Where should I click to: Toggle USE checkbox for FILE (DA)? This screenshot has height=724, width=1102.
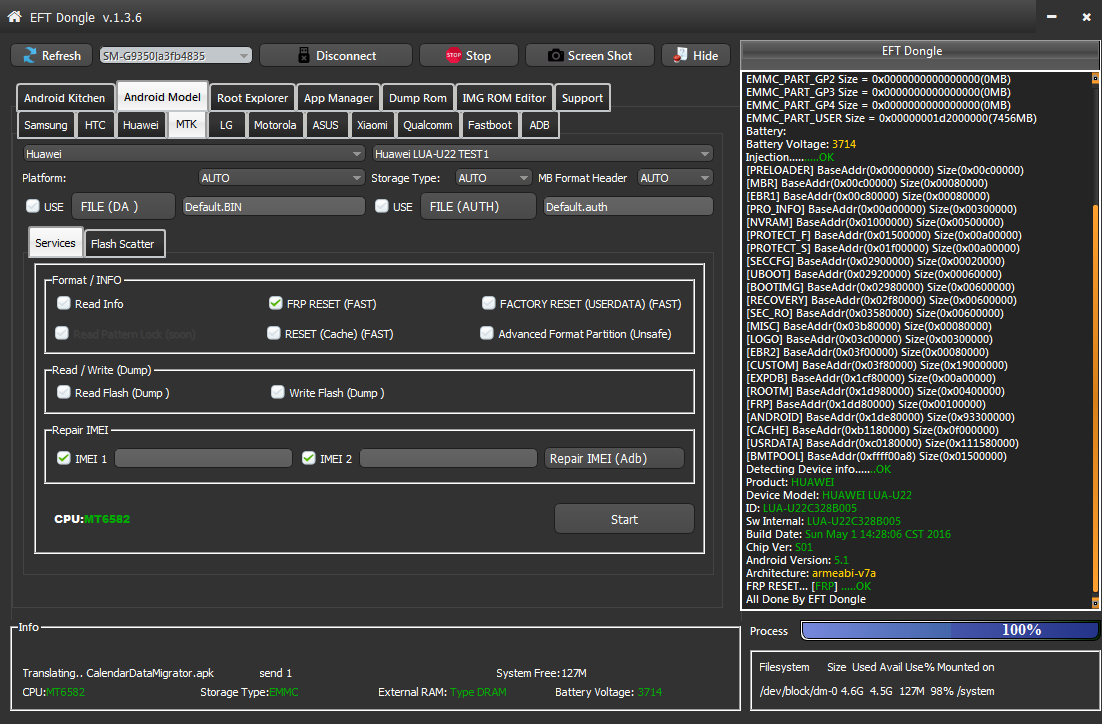point(33,206)
